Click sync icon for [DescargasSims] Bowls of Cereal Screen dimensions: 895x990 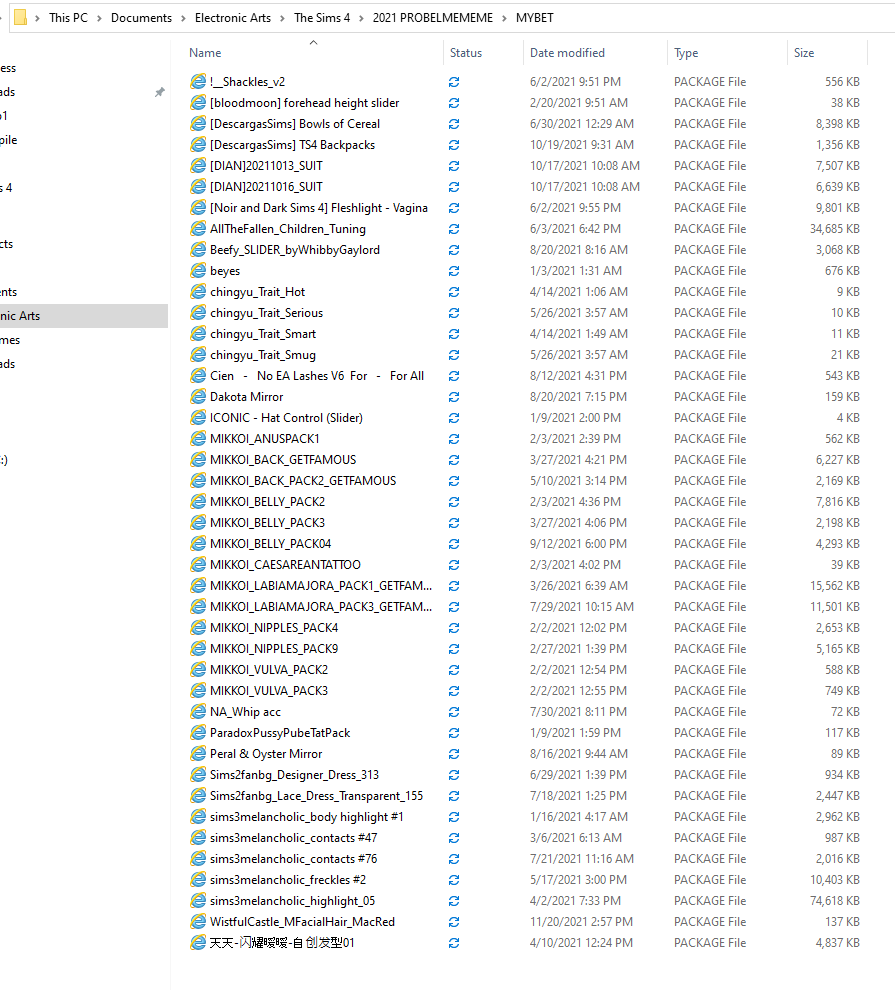(454, 124)
